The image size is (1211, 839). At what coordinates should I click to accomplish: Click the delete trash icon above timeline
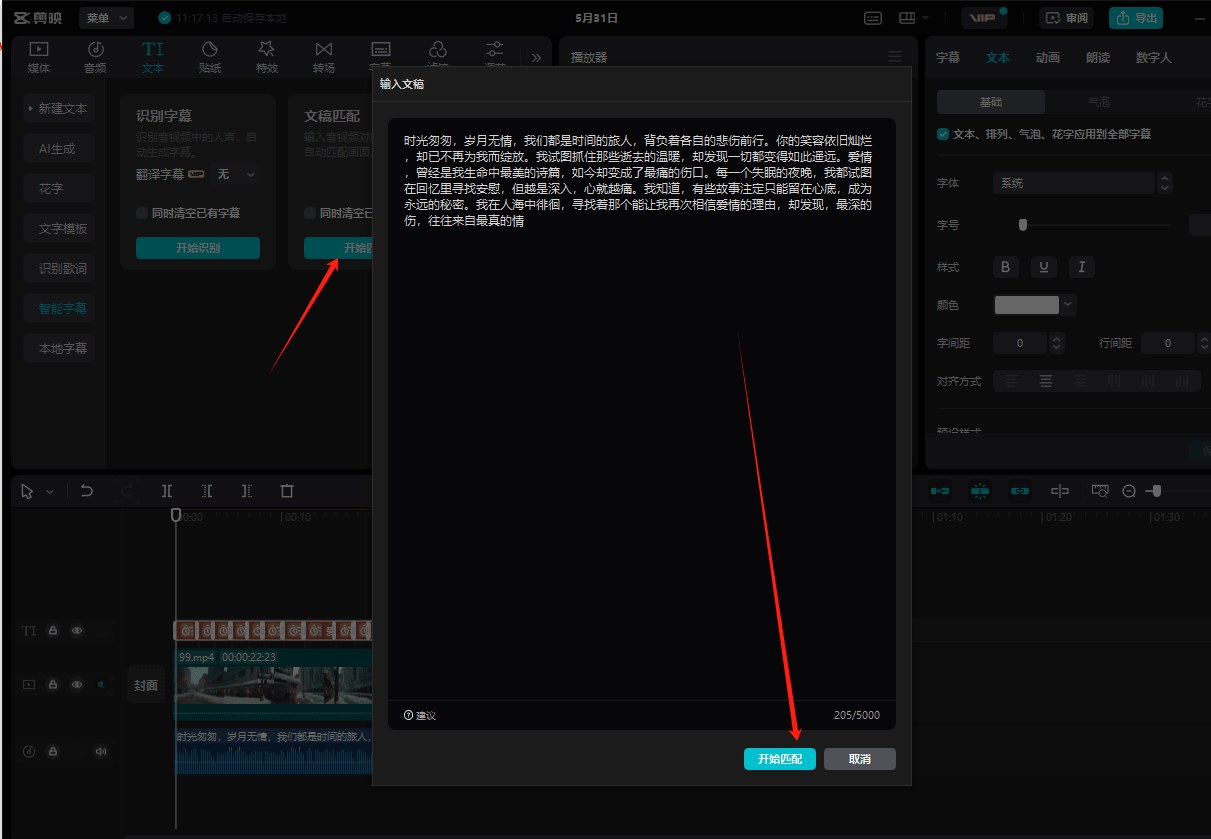coord(287,491)
